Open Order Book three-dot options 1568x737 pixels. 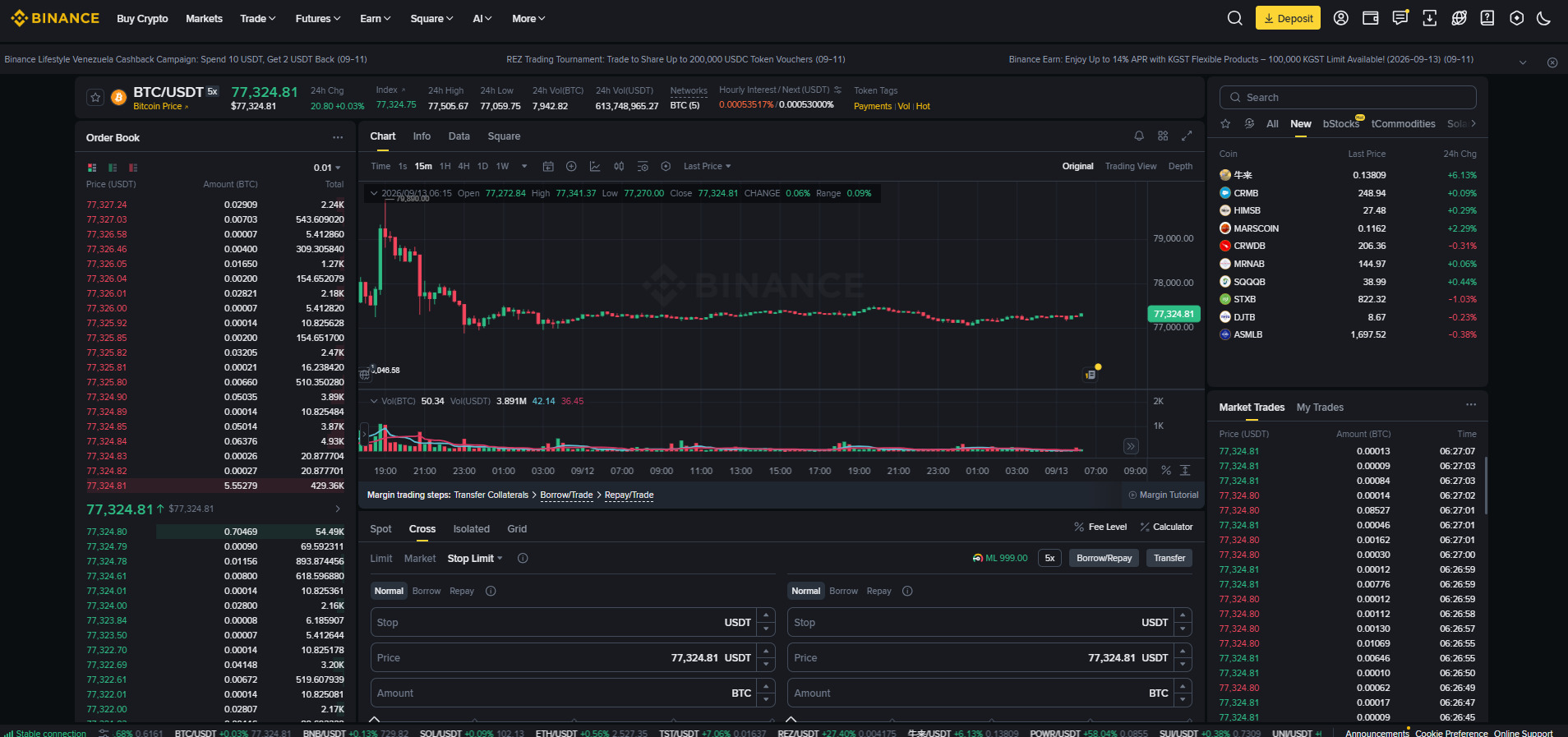coord(338,137)
